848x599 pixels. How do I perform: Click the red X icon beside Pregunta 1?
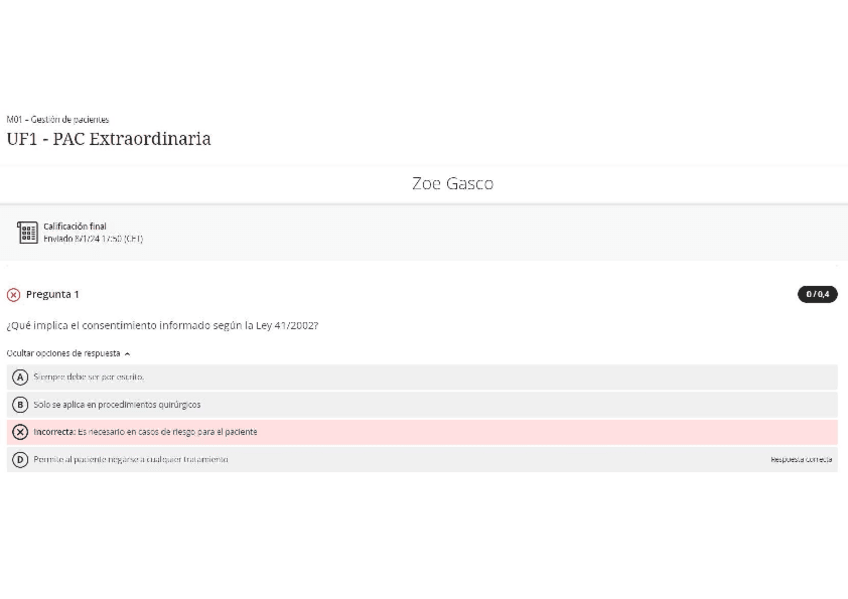(13, 295)
